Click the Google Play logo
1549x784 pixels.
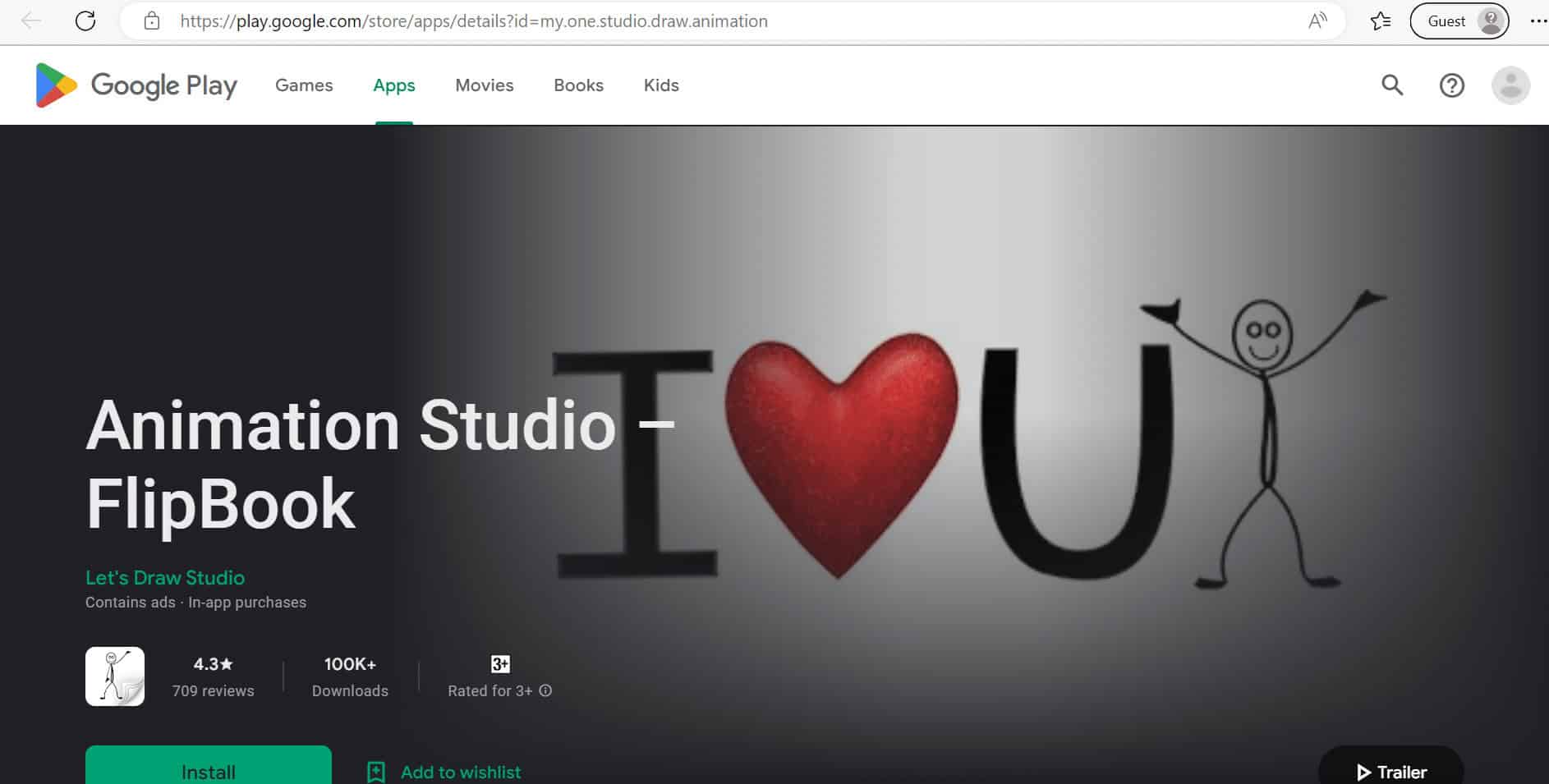136,85
